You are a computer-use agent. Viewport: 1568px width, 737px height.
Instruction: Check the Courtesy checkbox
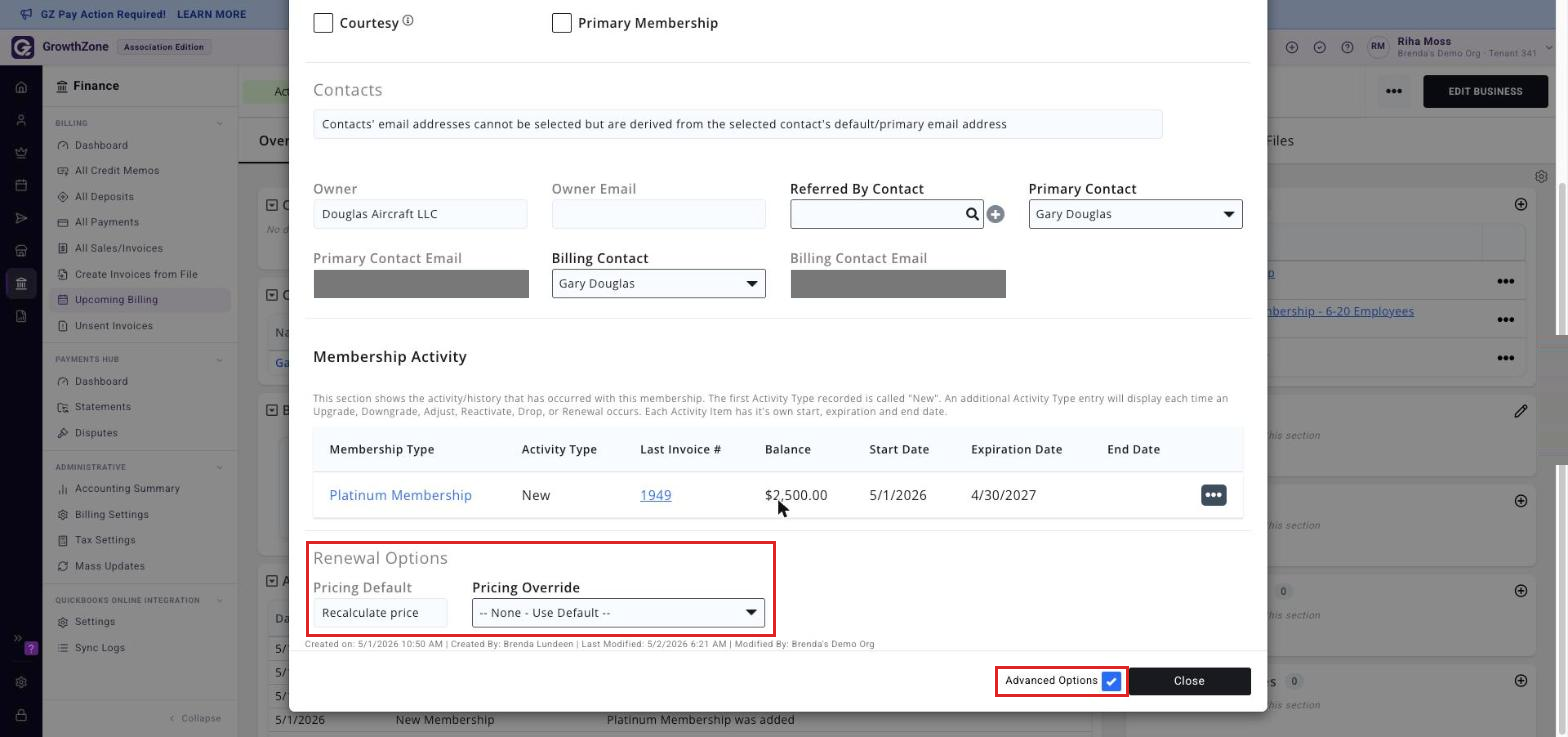[x=323, y=23]
